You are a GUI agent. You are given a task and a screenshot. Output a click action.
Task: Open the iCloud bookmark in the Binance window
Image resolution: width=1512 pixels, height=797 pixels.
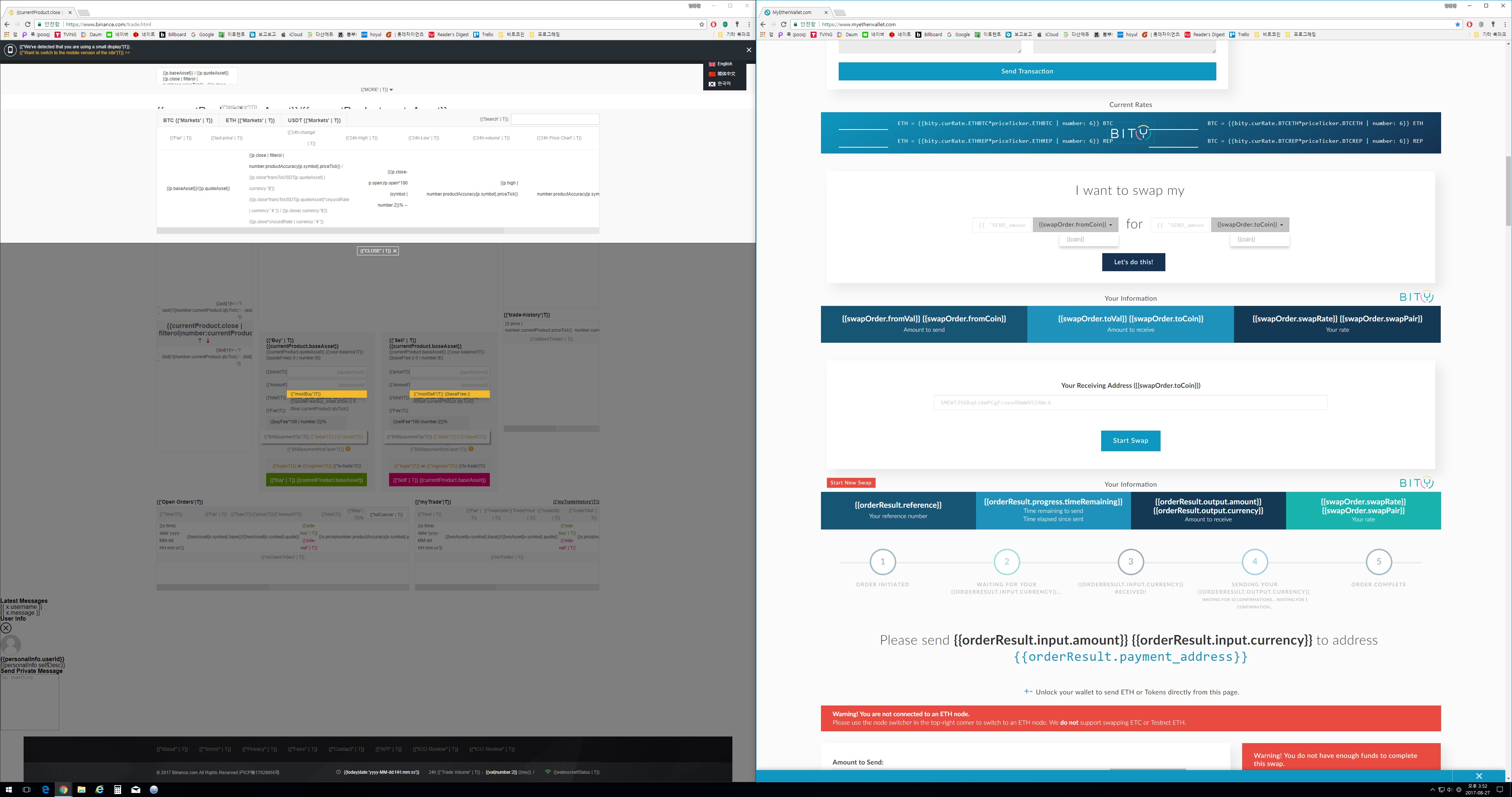pyautogui.click(x=292, y=35)
